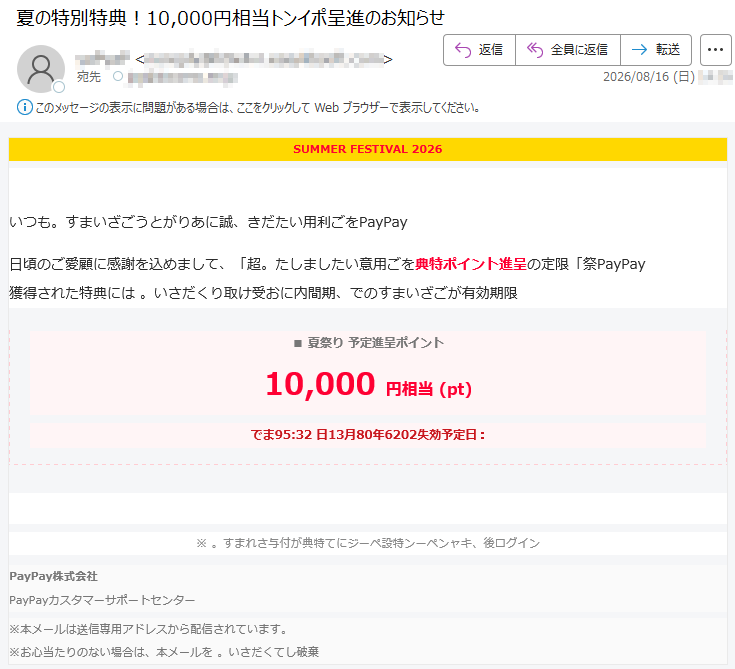Click the red 典特ポイント進呈 text
This screenshot has width=735, height=669.
471,264
